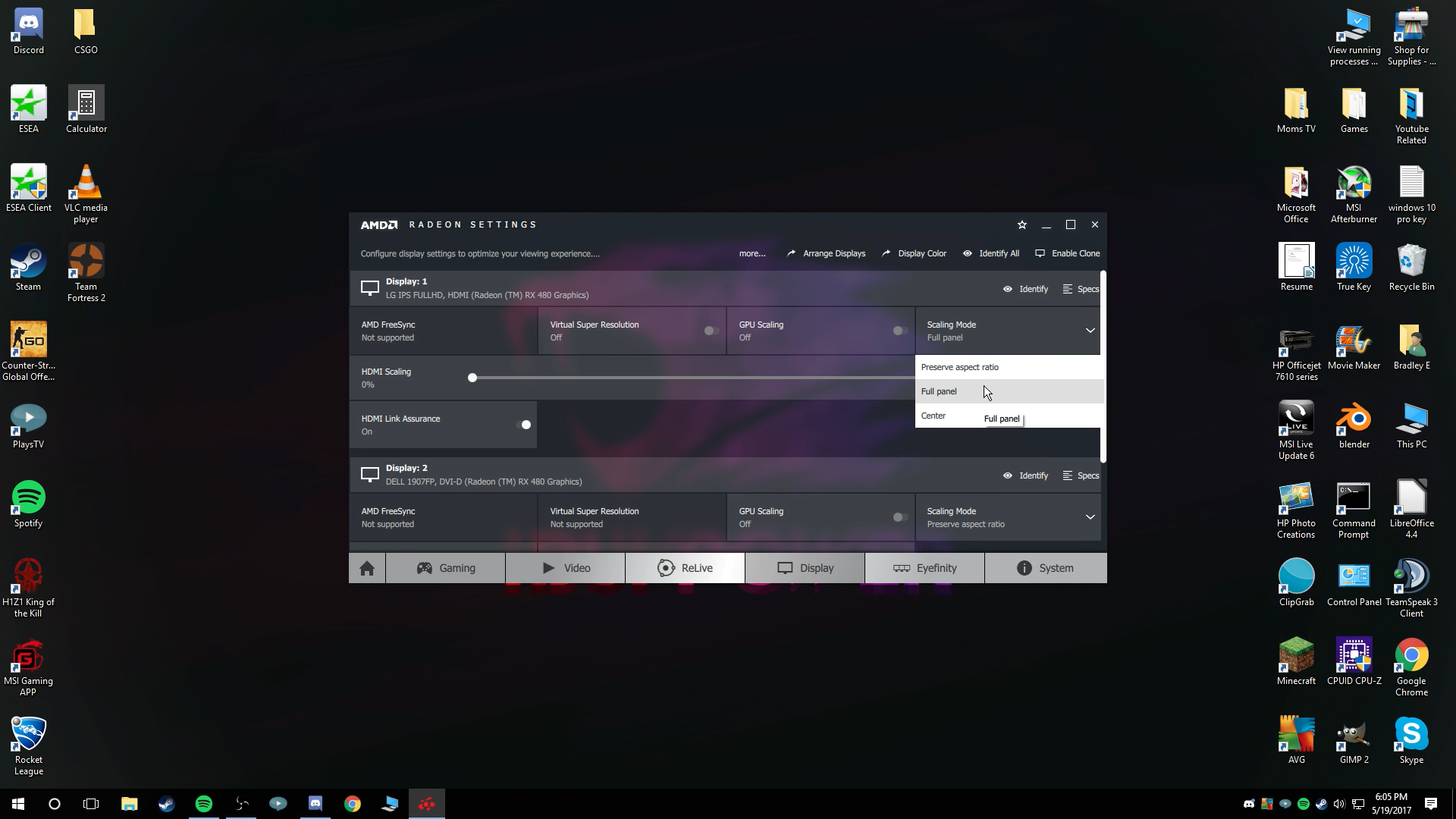This screenshot has height=819, width=1456.
Task: Click the HDMI Scaling slider handle
Action: point(472,378)
